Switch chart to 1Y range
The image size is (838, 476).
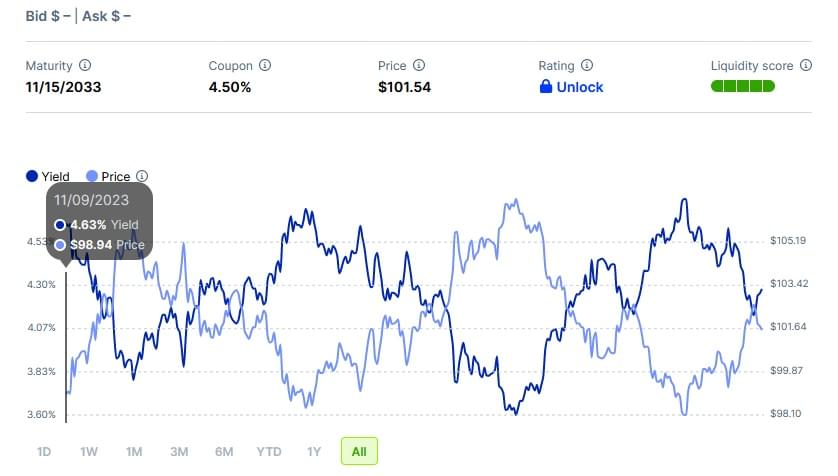tap(314, 452)
